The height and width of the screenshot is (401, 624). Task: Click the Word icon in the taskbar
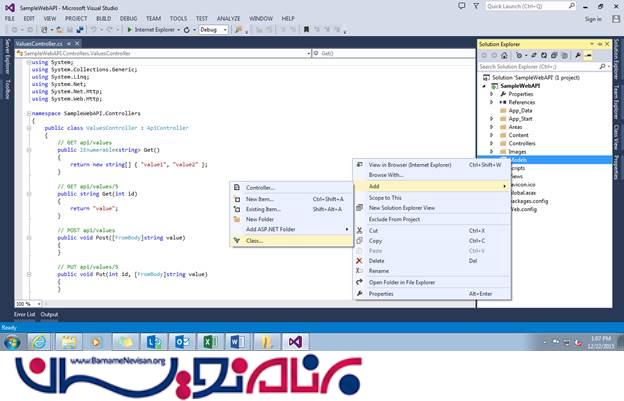[238, 343]
